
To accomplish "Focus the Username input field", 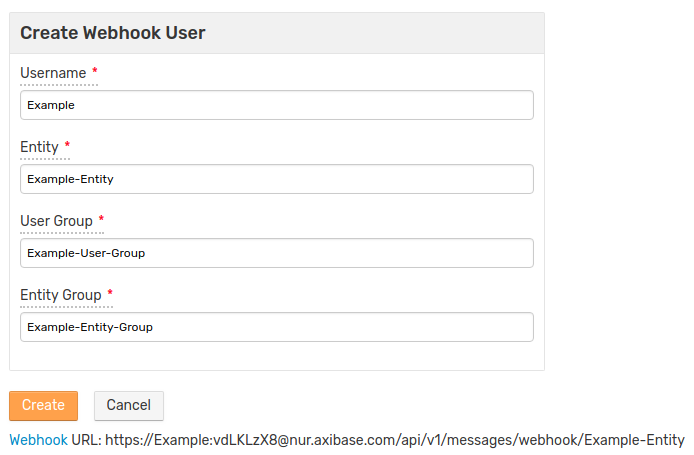I will tap(277, 105).
